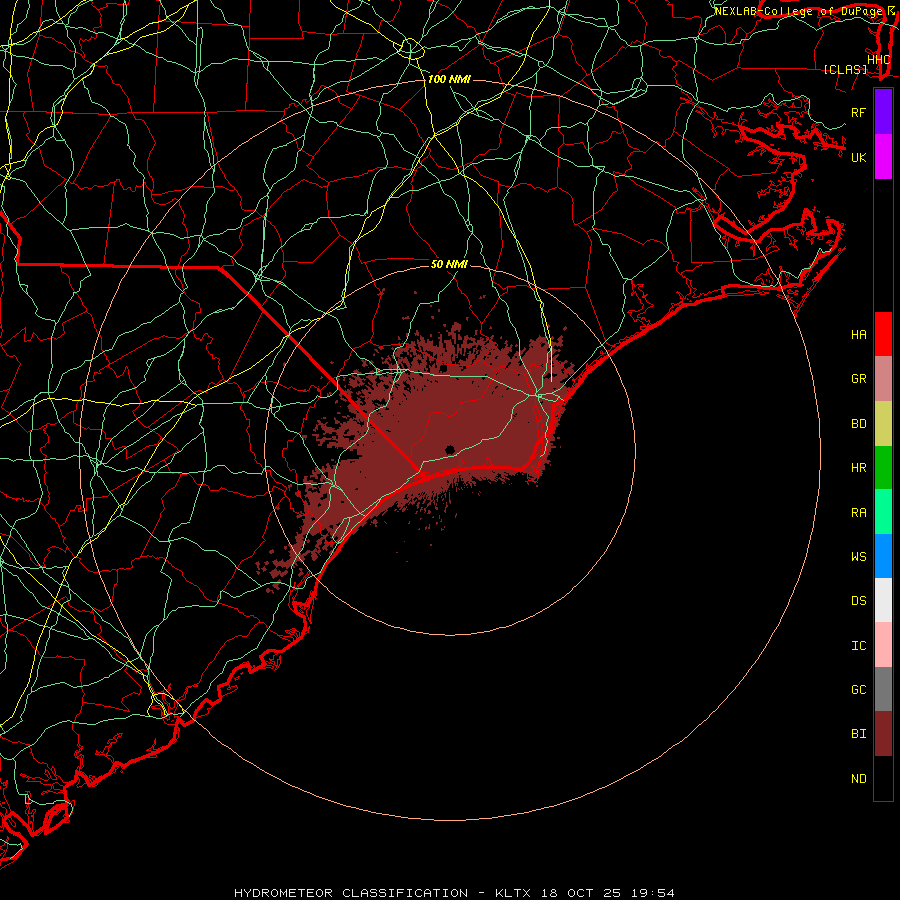The image size is (900, 900).
Task: Click the WS legend label
Action: click(x=859, y=556)
